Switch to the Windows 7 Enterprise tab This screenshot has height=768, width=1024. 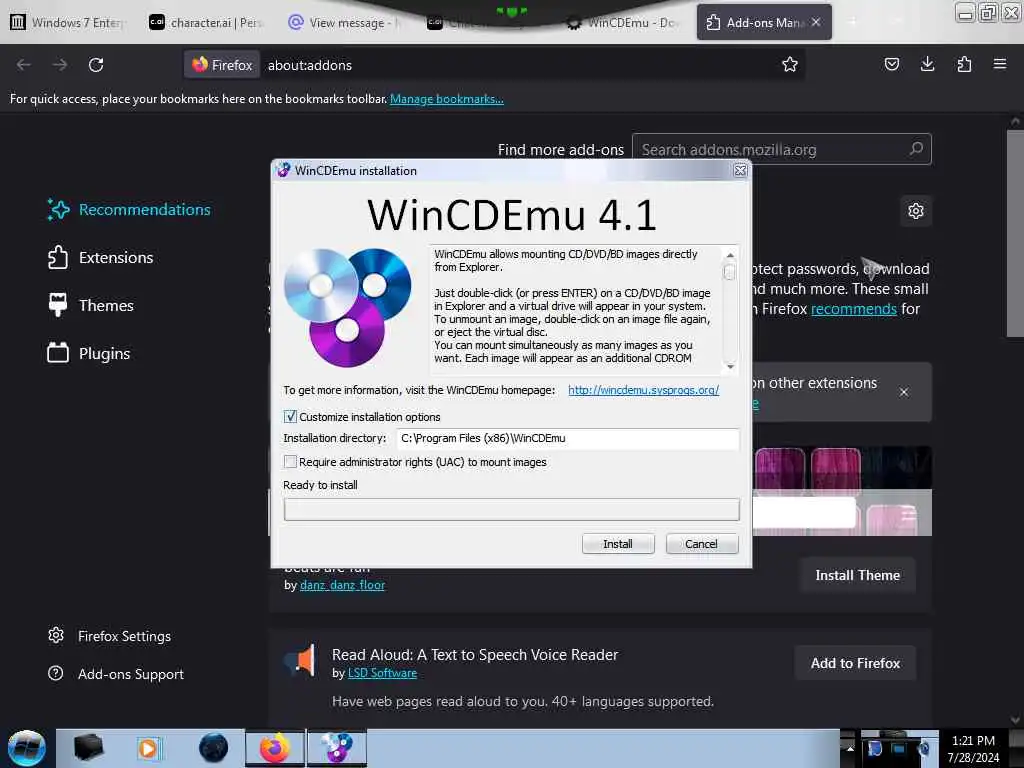67,22
